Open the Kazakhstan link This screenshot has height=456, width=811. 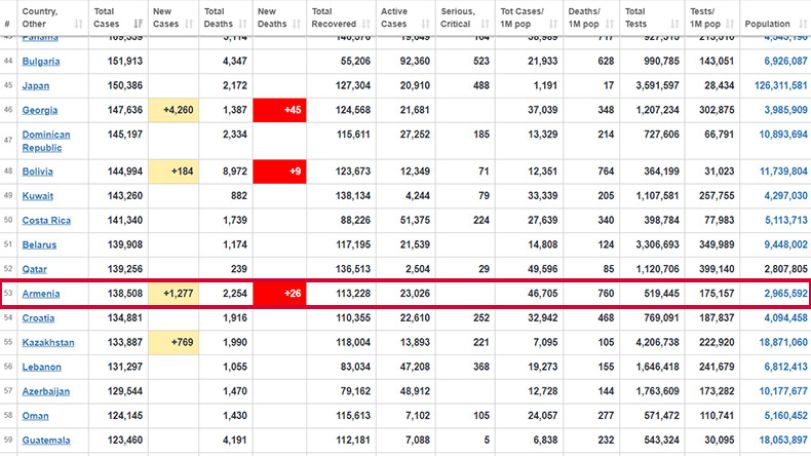(48, 342)
